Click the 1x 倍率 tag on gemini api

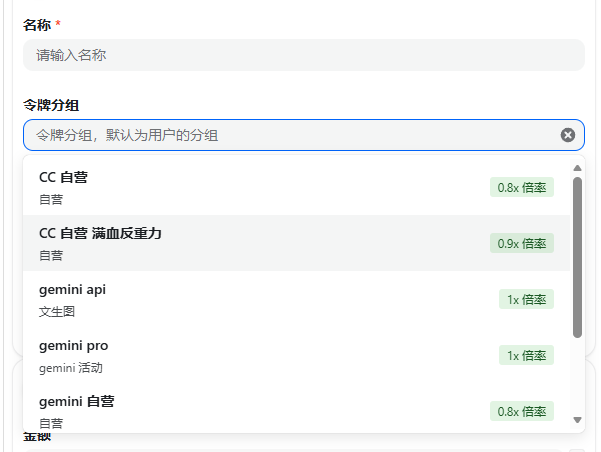[526, 299]
